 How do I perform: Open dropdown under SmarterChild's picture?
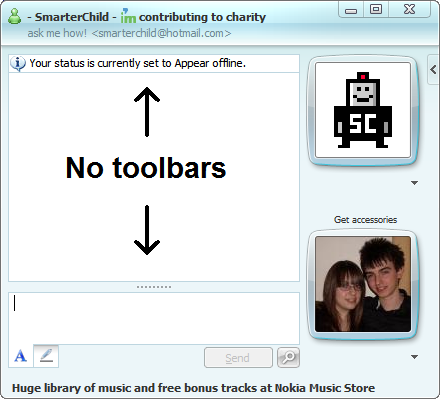point(414,183)
